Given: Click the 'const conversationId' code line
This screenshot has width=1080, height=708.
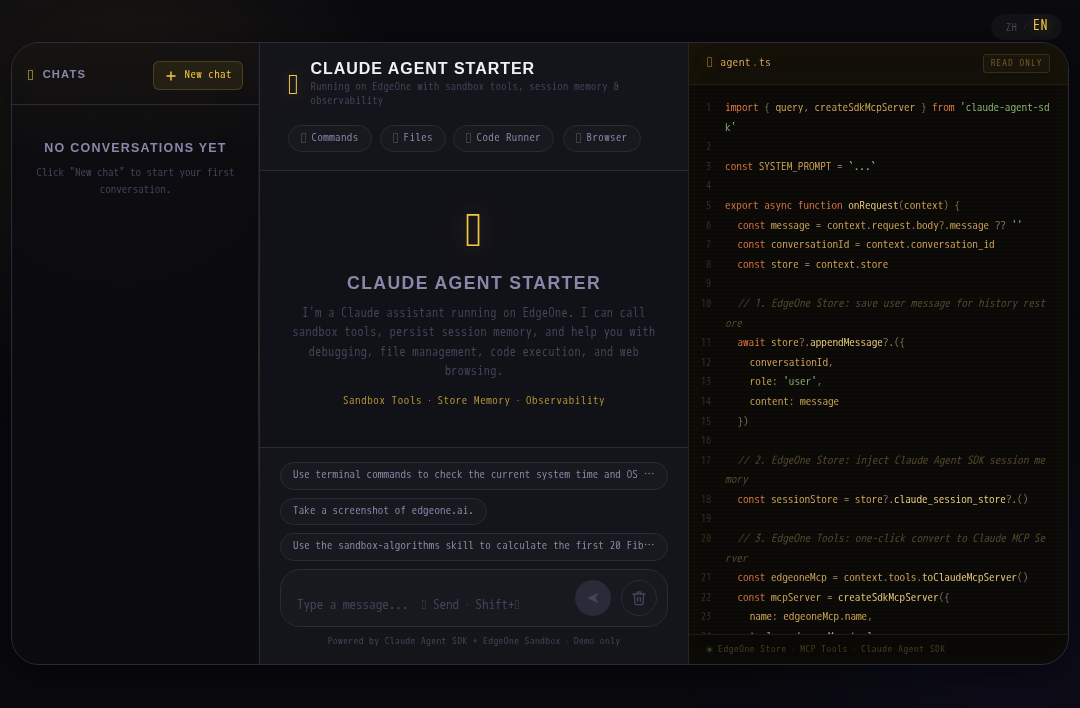Looking at the screenshot, I should pyautogui.click(x=865, y=244).
